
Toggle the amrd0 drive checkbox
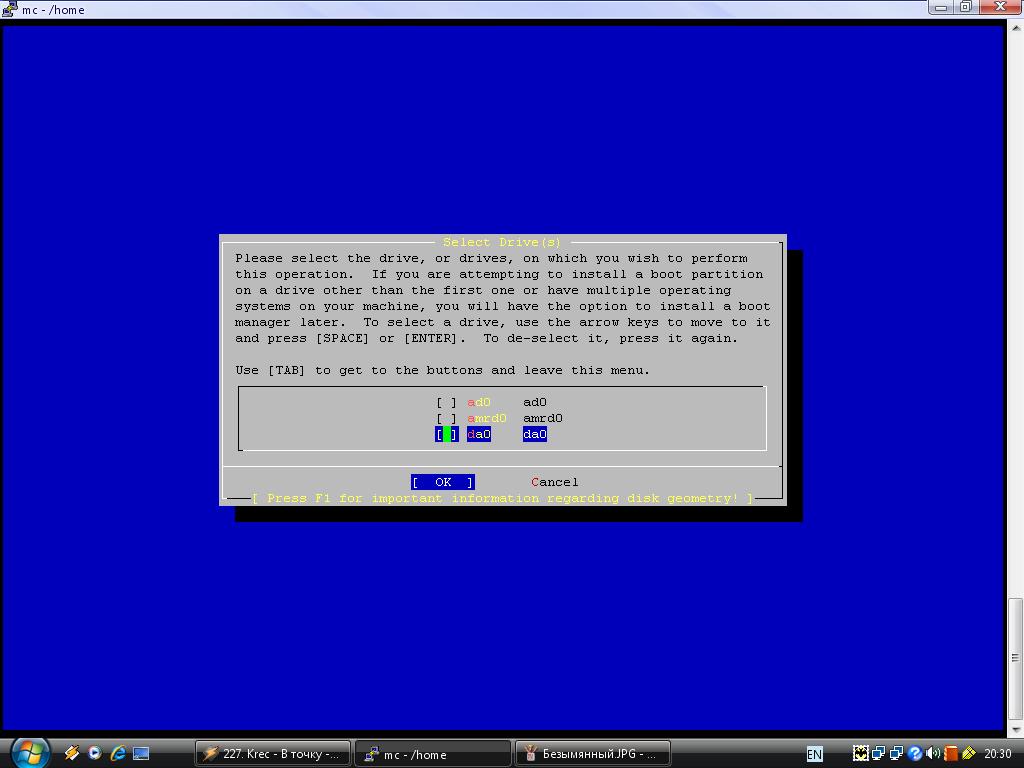(x=446, y=419)
